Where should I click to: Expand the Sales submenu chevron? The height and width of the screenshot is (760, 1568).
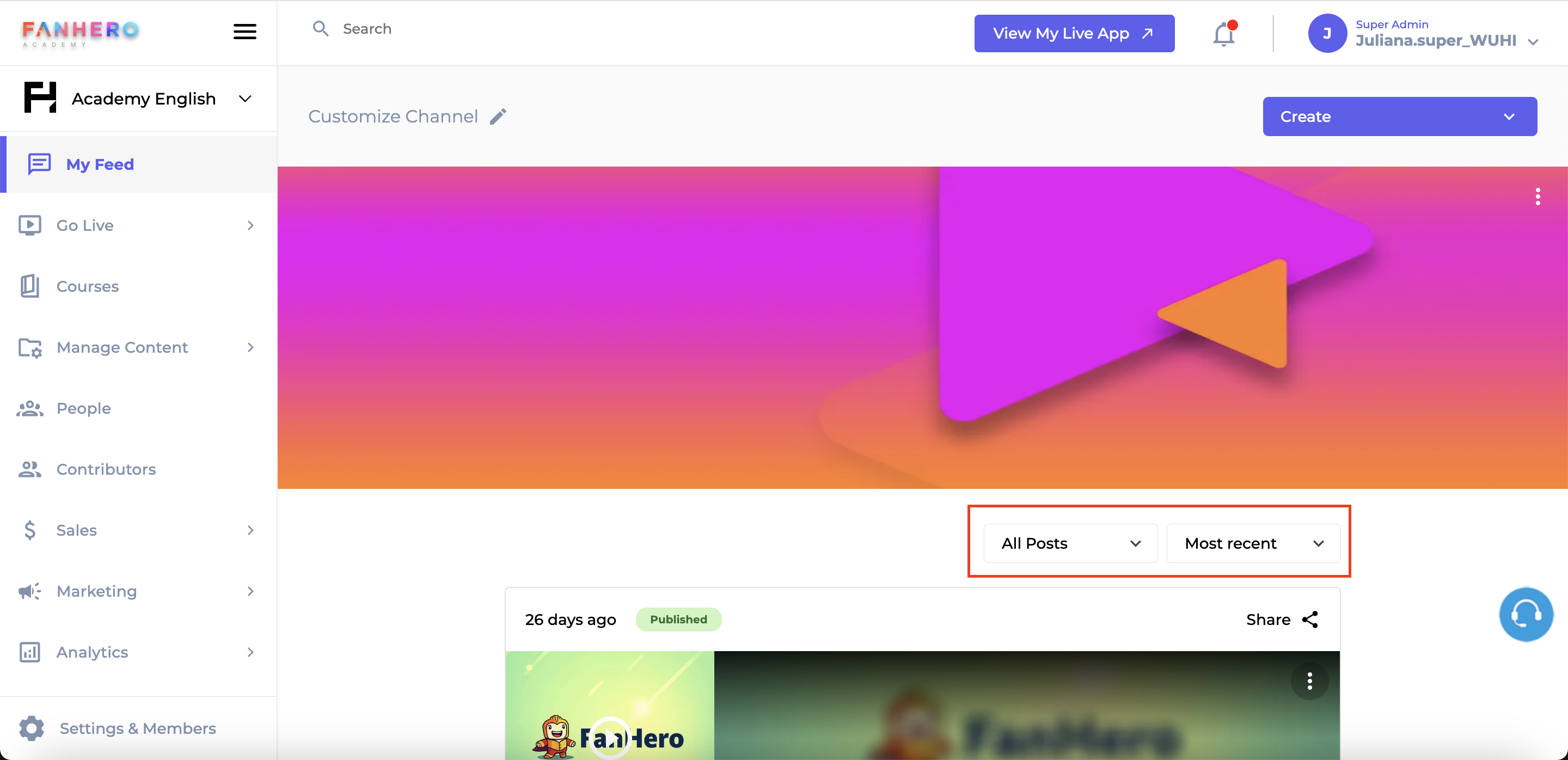[250, 530]
